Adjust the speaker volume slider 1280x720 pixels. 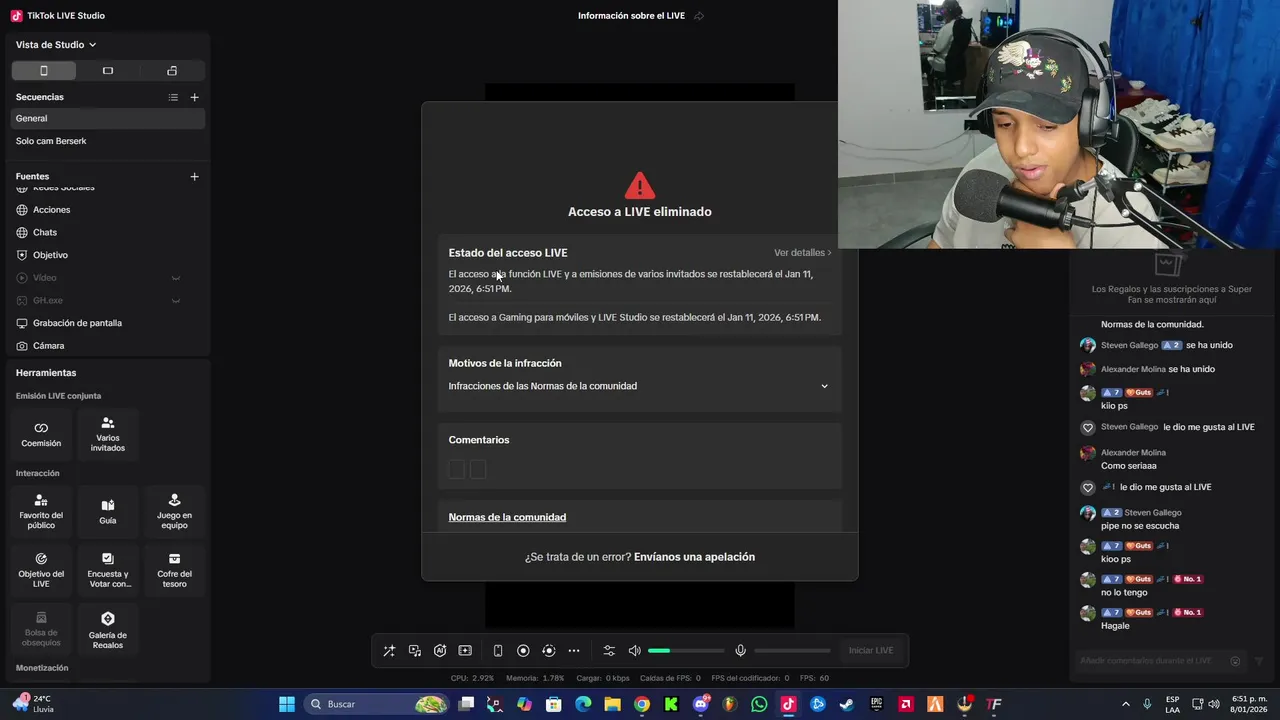[686, 651]
